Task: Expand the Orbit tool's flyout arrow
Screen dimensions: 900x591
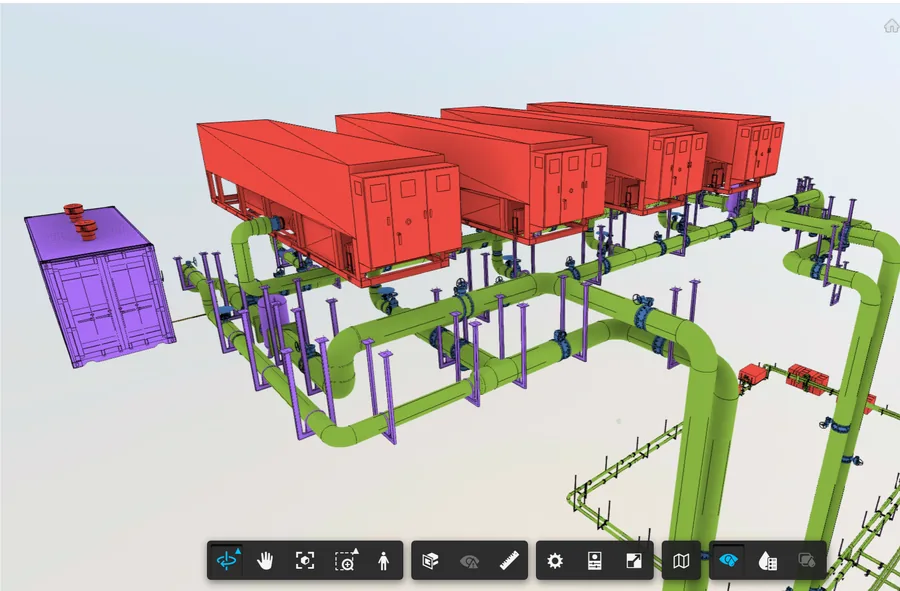Action: (238, 551)
